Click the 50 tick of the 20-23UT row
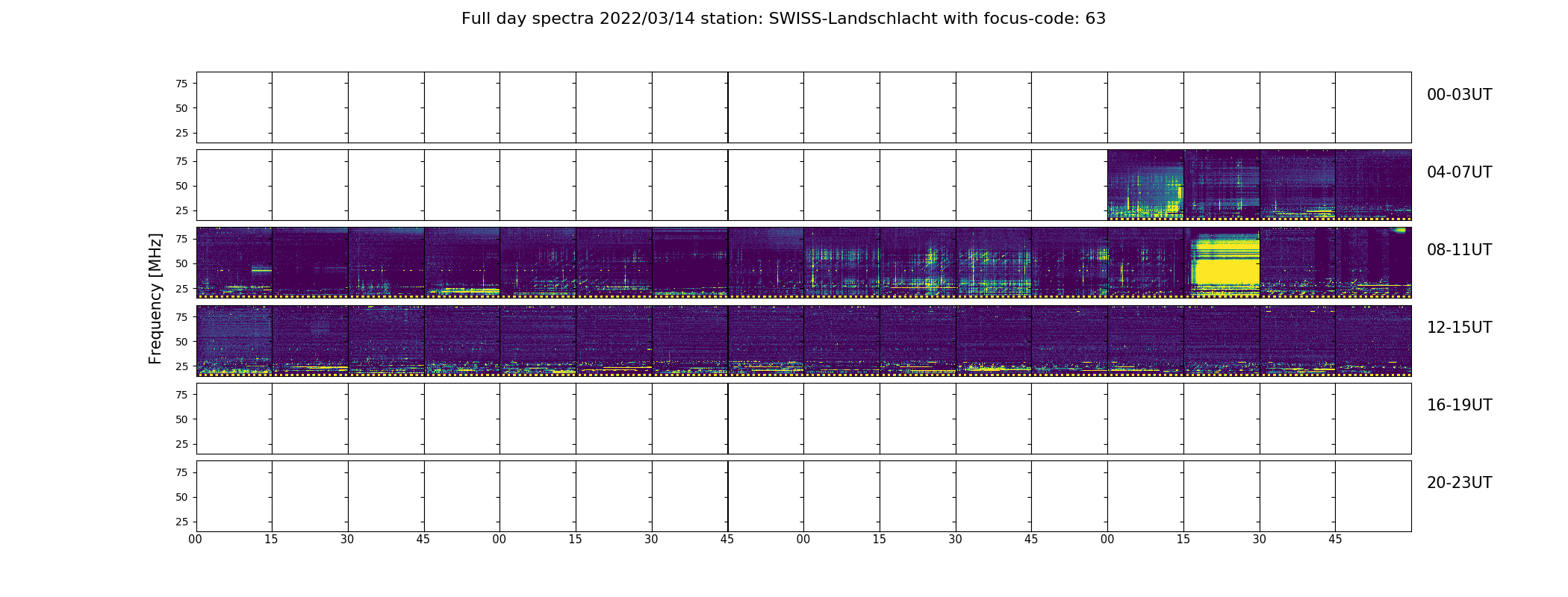The height and width of the screenshot is (597, 1568). (181, 496)
